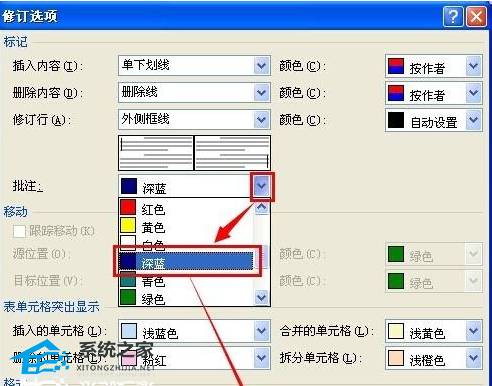Click the 合并的单元格(L) label
Image resolution: width=492 pixels, height=386 pixels.
327,331
